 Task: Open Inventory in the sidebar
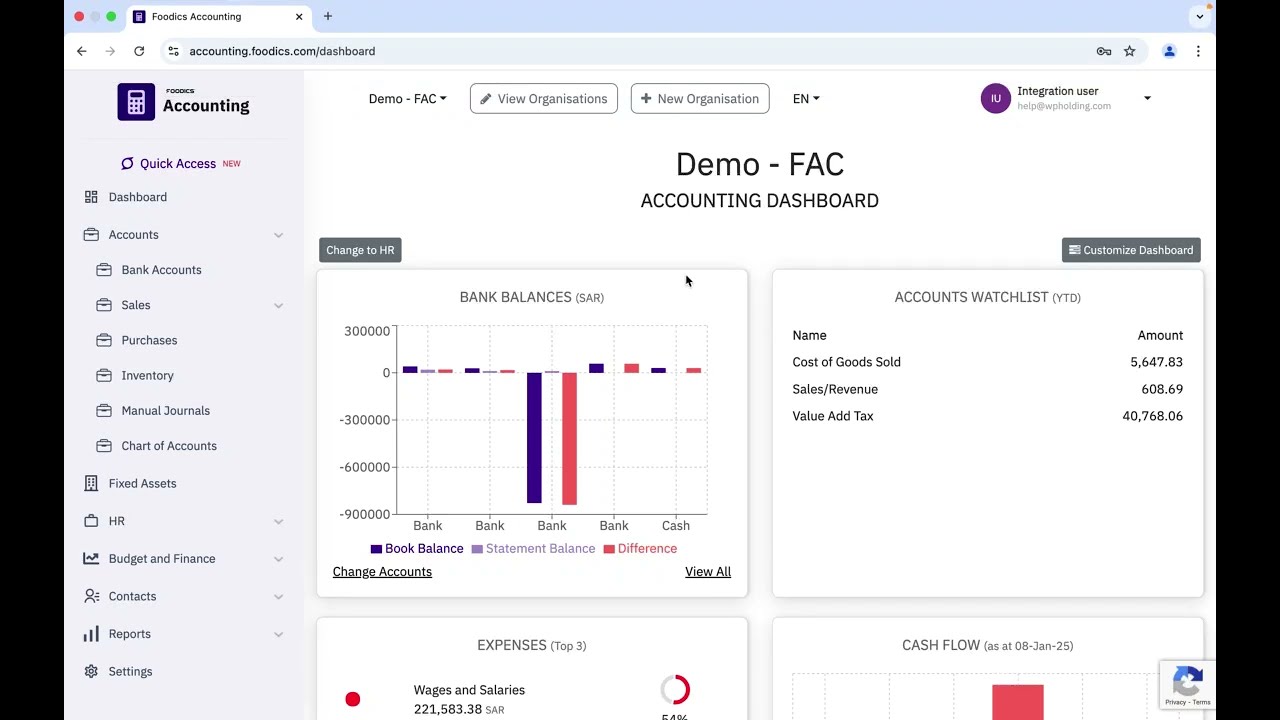147,375
